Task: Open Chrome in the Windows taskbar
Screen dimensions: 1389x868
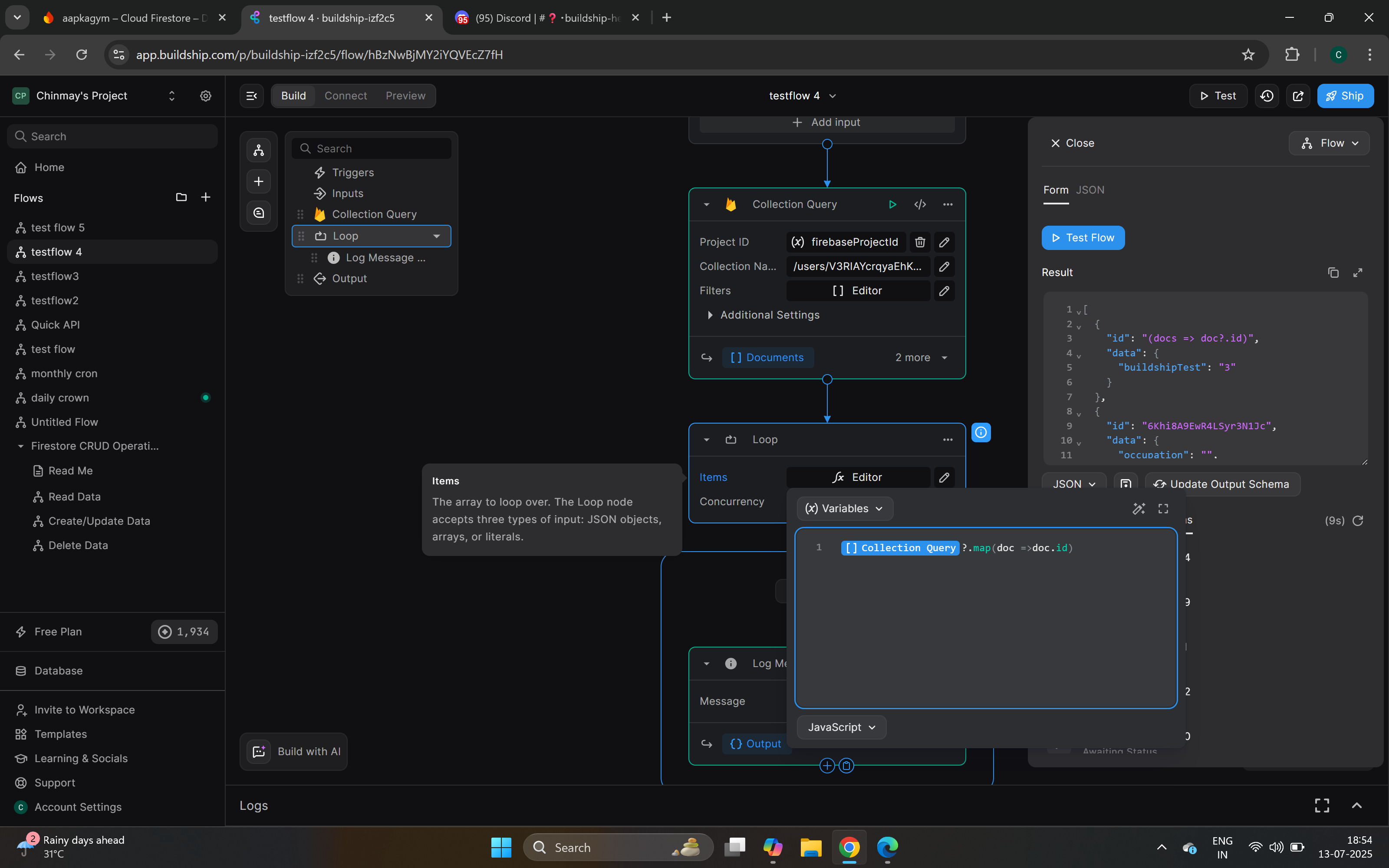Action: coord(849,847)
